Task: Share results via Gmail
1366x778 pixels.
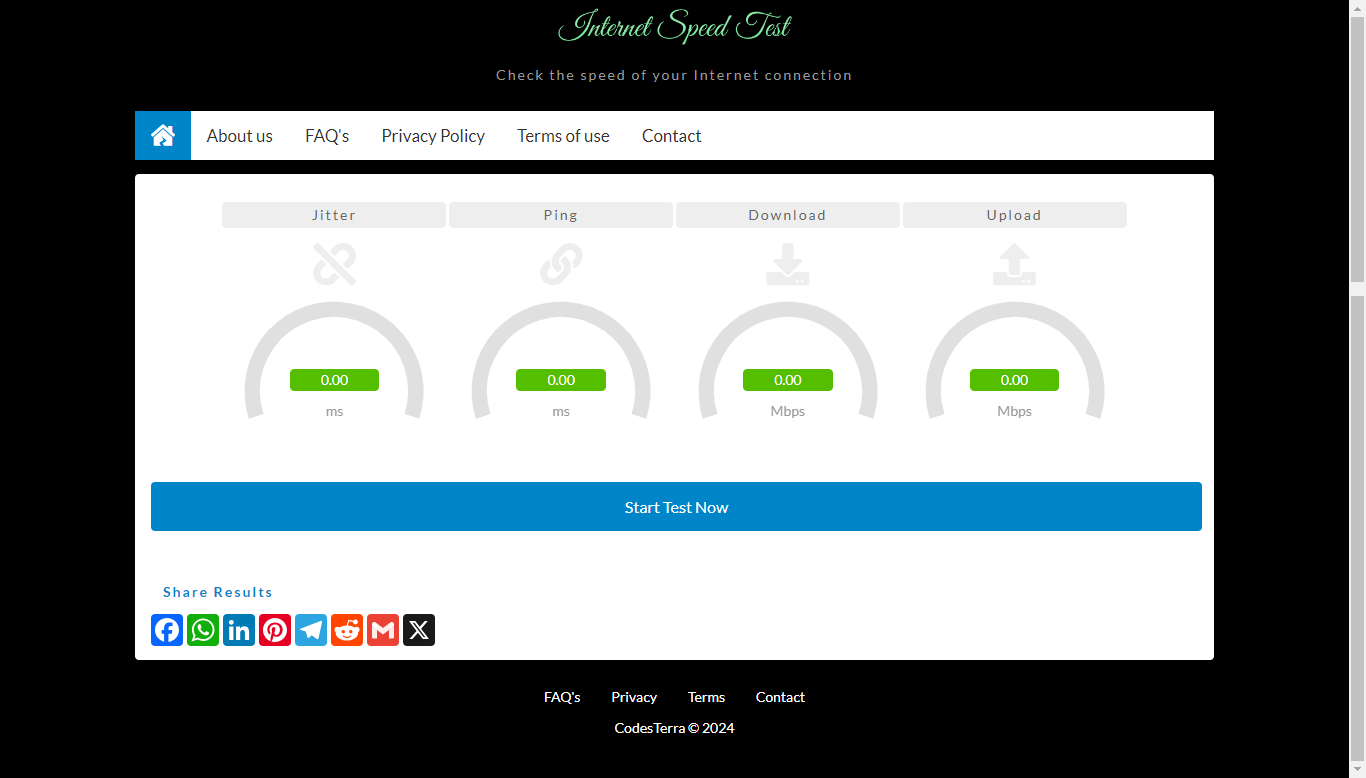Action: (x=383, y=630)
